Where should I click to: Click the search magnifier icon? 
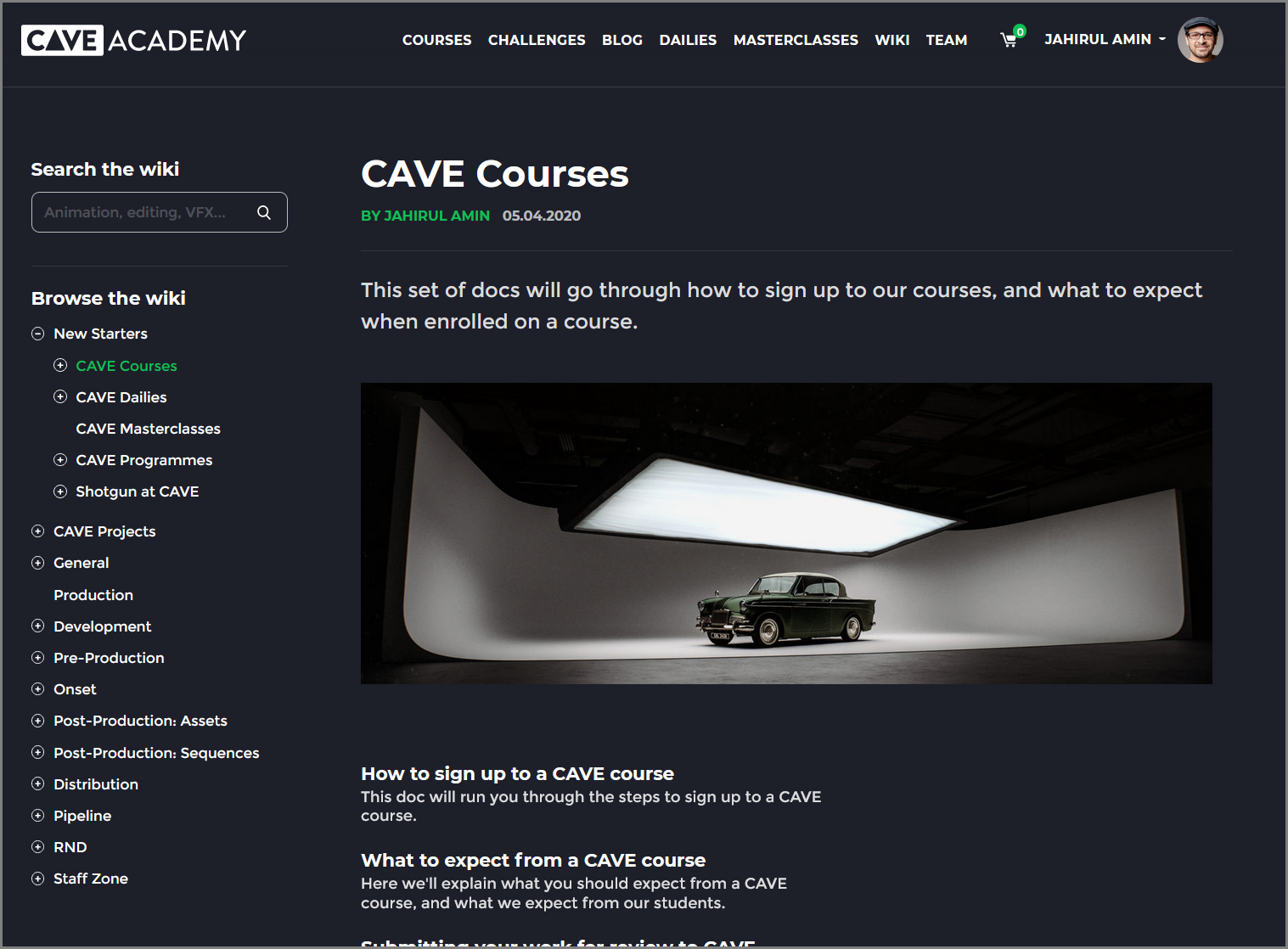click(x=264, y=212)
